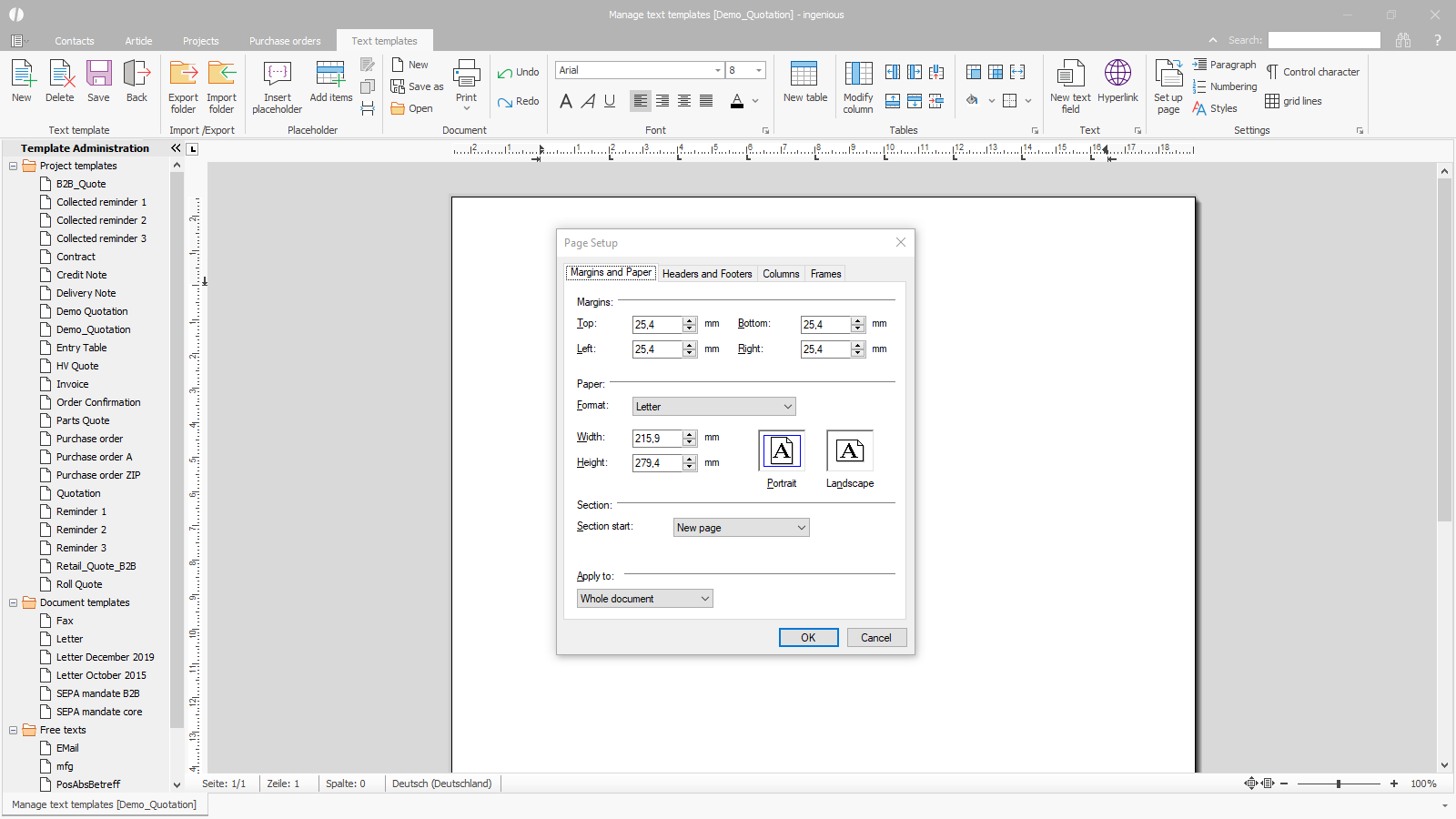1456x819 pixels.
Task: Confirm Page Setup with OK
Action: 808,638
